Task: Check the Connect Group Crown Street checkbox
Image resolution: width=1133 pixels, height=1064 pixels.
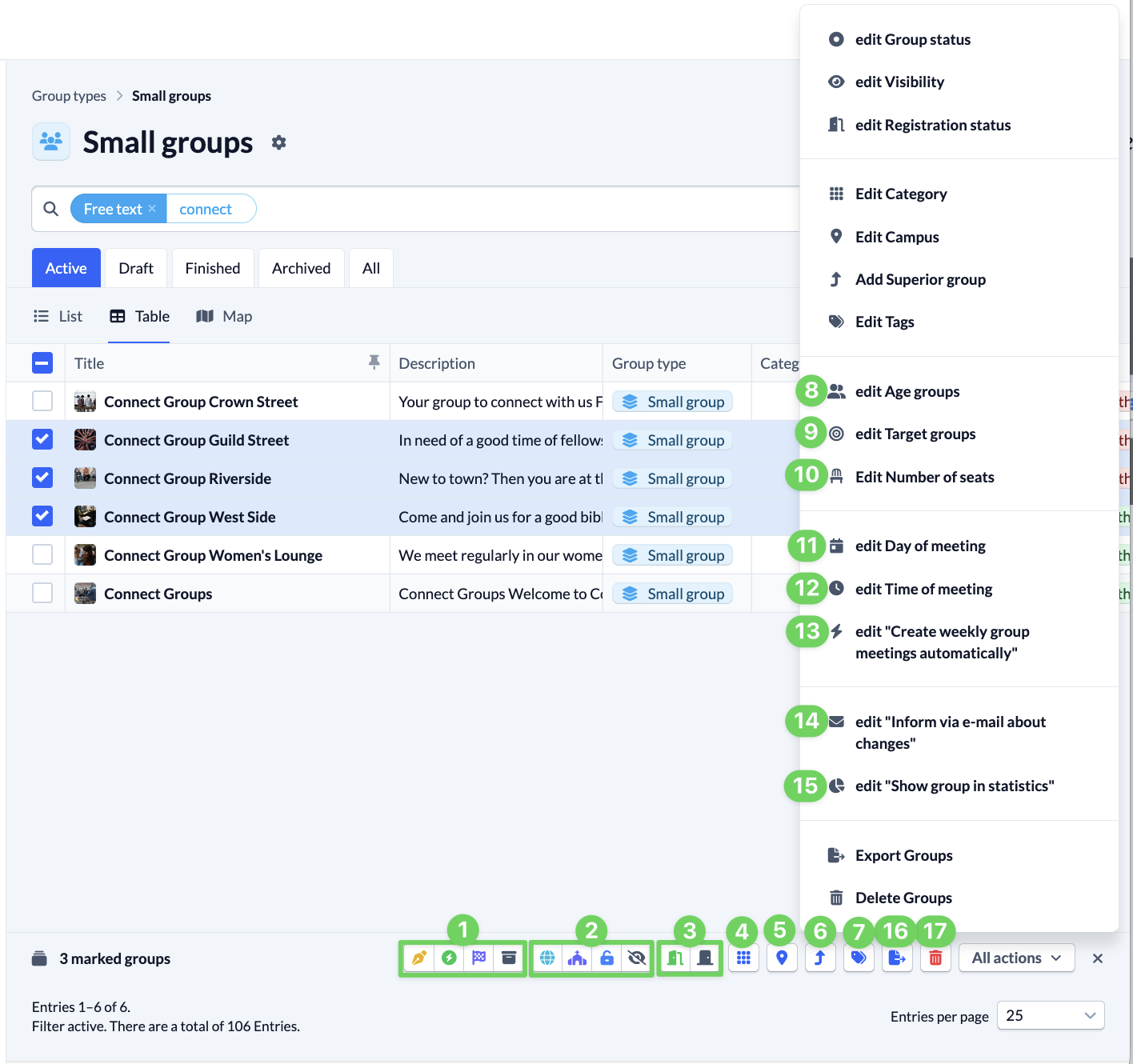Action: (x=42, y=401)
